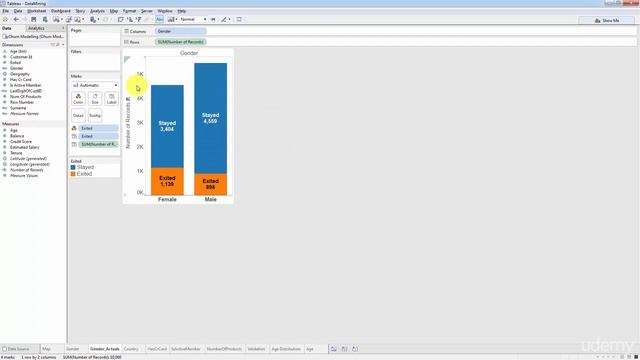640x360 pixels.
Task: Switch to the Age Distribution sheet tab
Action: coord(286,349)
